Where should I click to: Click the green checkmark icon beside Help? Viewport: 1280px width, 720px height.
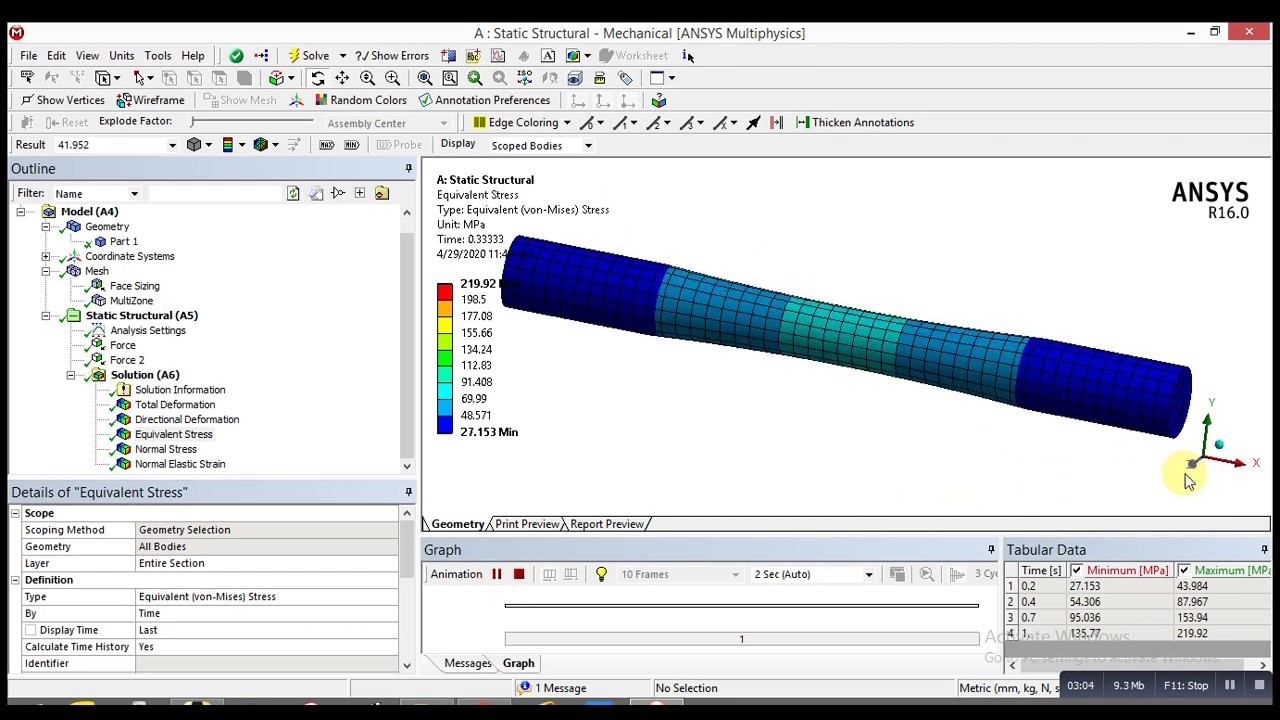(236, 56)
